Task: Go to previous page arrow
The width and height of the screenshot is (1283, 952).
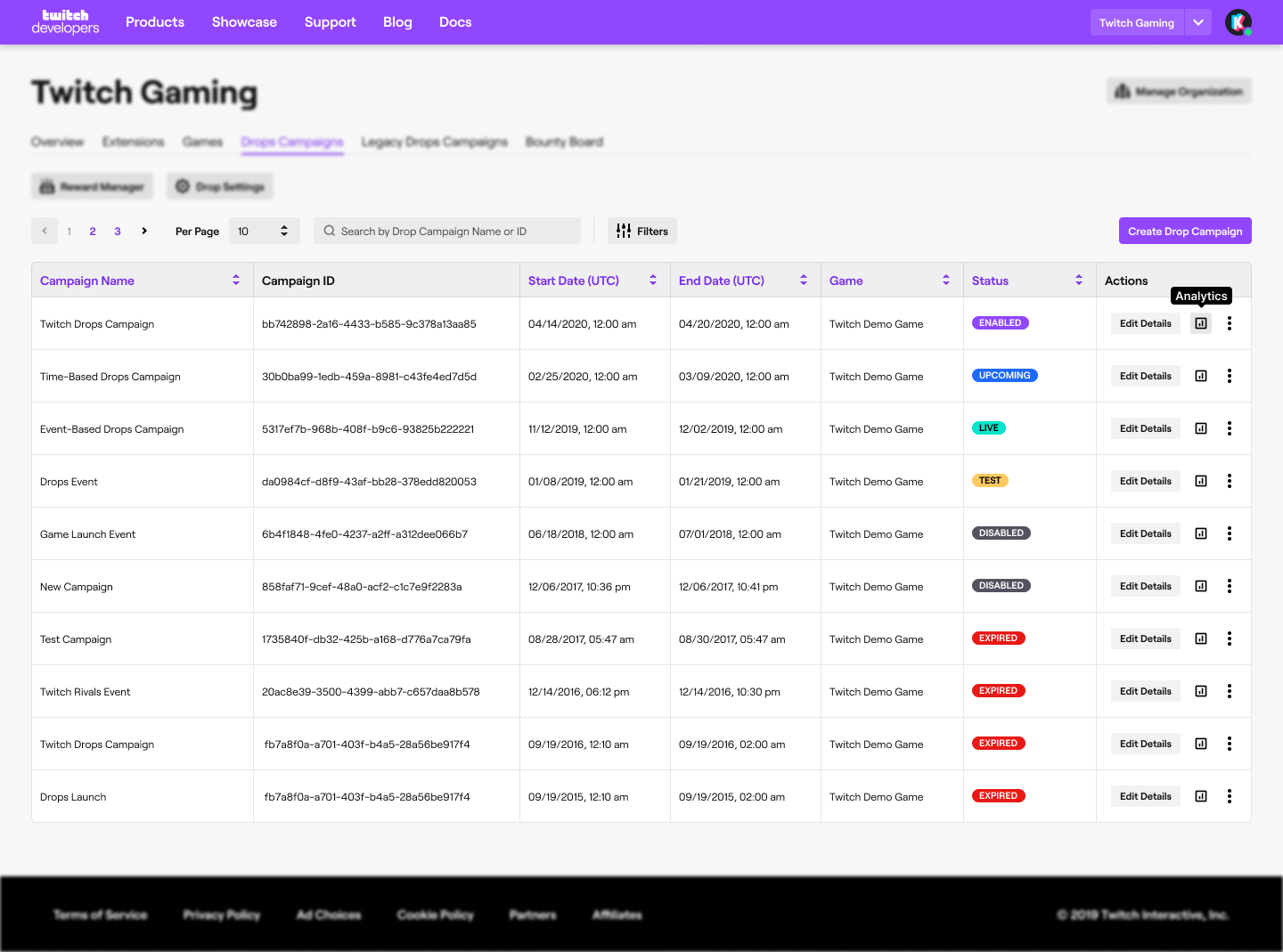Action: [45, 231]
